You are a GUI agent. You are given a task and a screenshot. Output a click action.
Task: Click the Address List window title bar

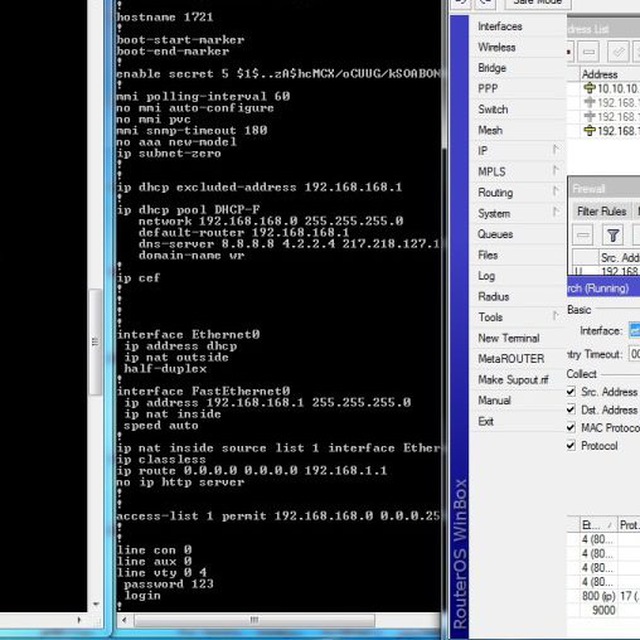pyautogui.click(x=604, y=29)
